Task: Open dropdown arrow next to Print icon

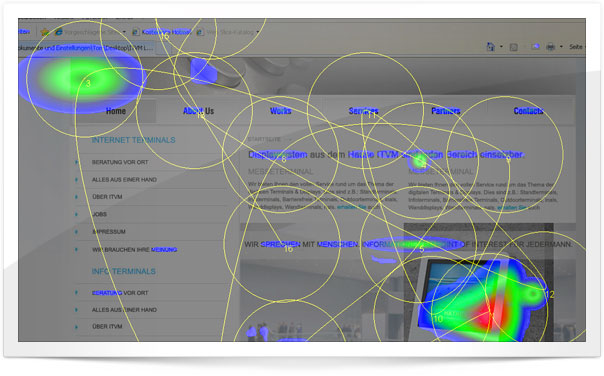Action: 561,47
